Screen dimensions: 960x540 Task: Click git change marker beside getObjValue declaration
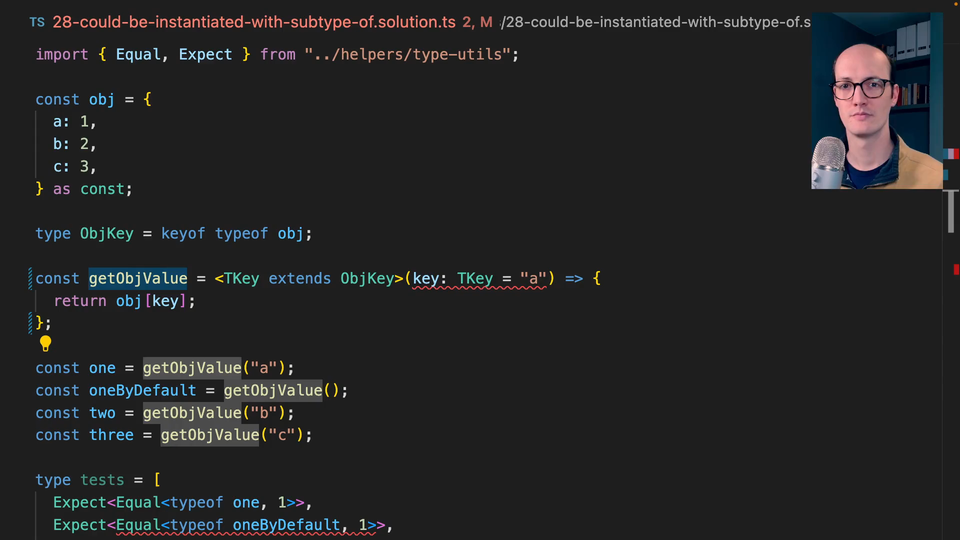(31, 278)
